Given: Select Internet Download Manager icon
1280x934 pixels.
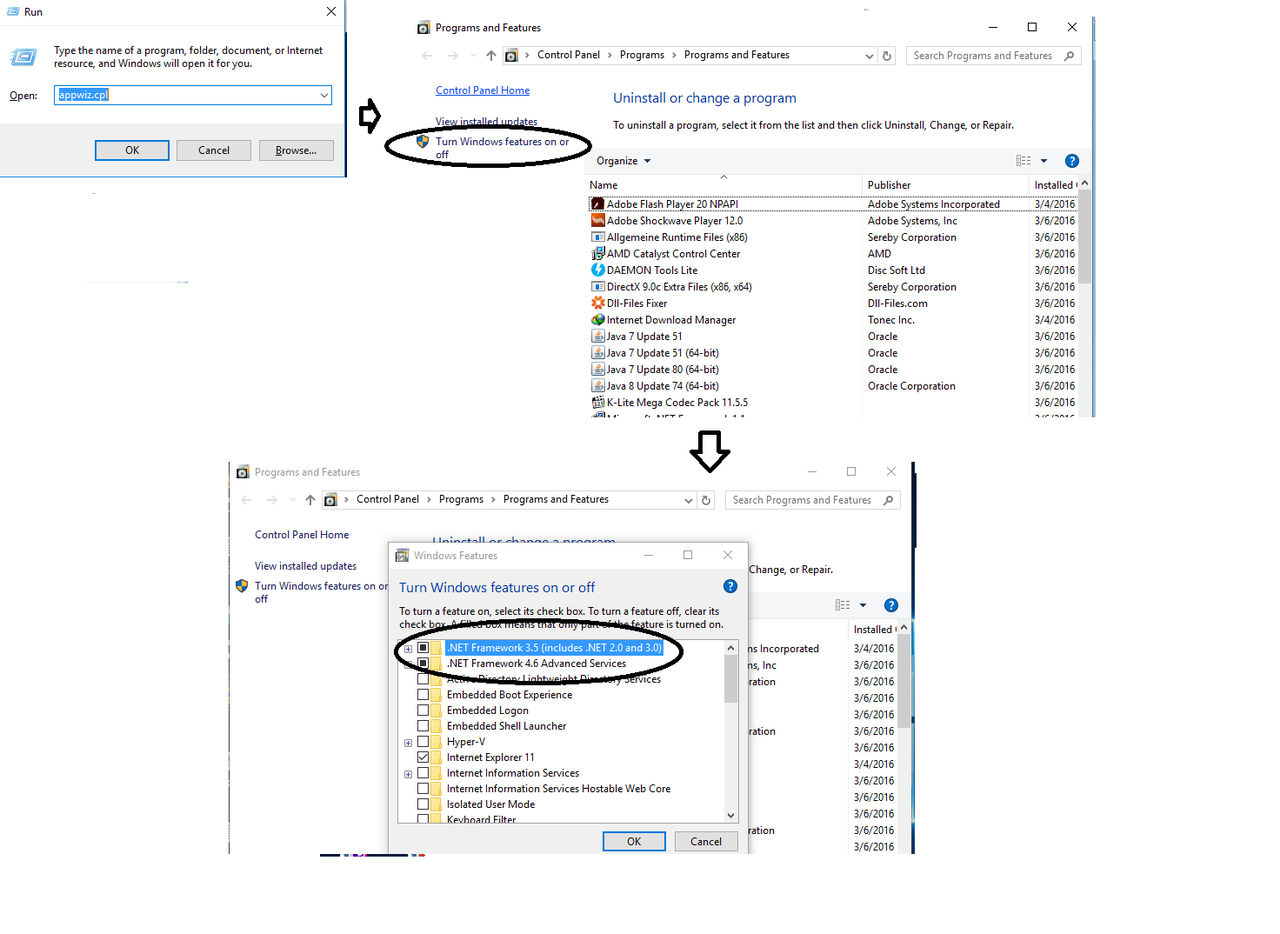Looking at the screenshot, I should pyautogui.click(x=598, y=320).
